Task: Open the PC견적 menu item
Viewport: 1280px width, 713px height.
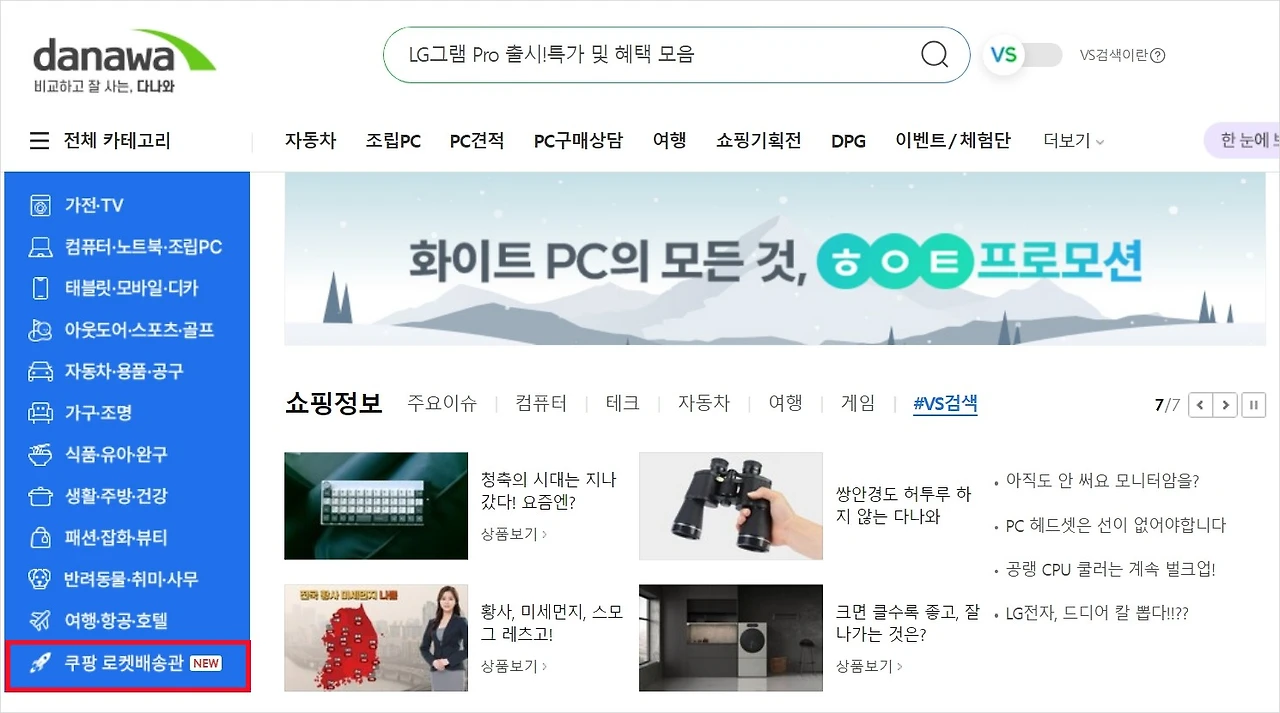Action: pyautogui.click(x=477, y=141)
